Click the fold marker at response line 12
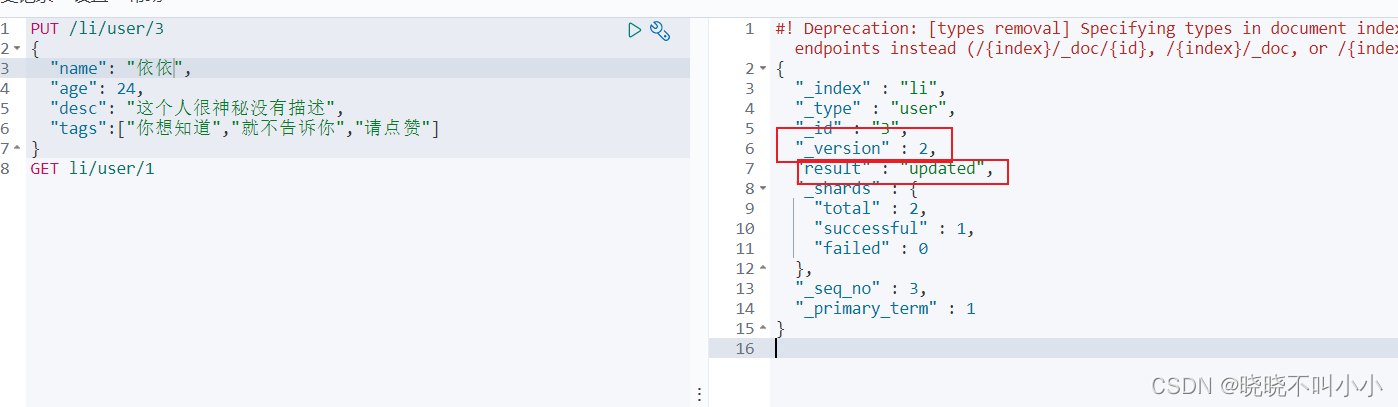This screenshot has height=407, width=1398. click(x=763, y=269)
